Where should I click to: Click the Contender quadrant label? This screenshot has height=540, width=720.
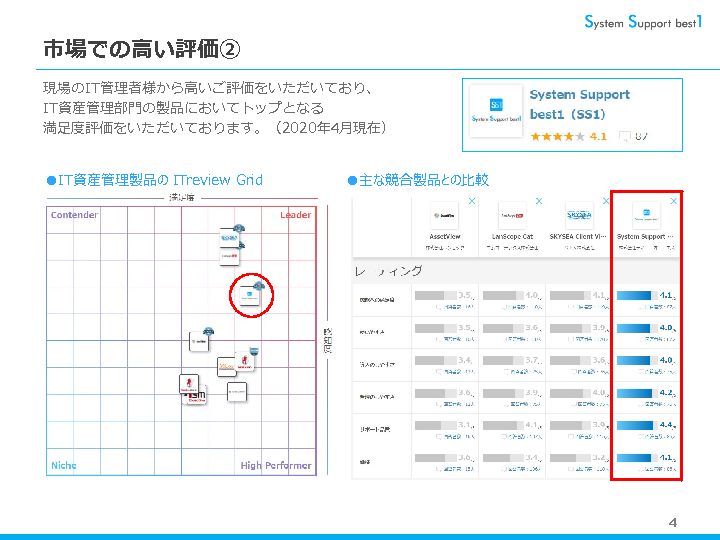74,215
